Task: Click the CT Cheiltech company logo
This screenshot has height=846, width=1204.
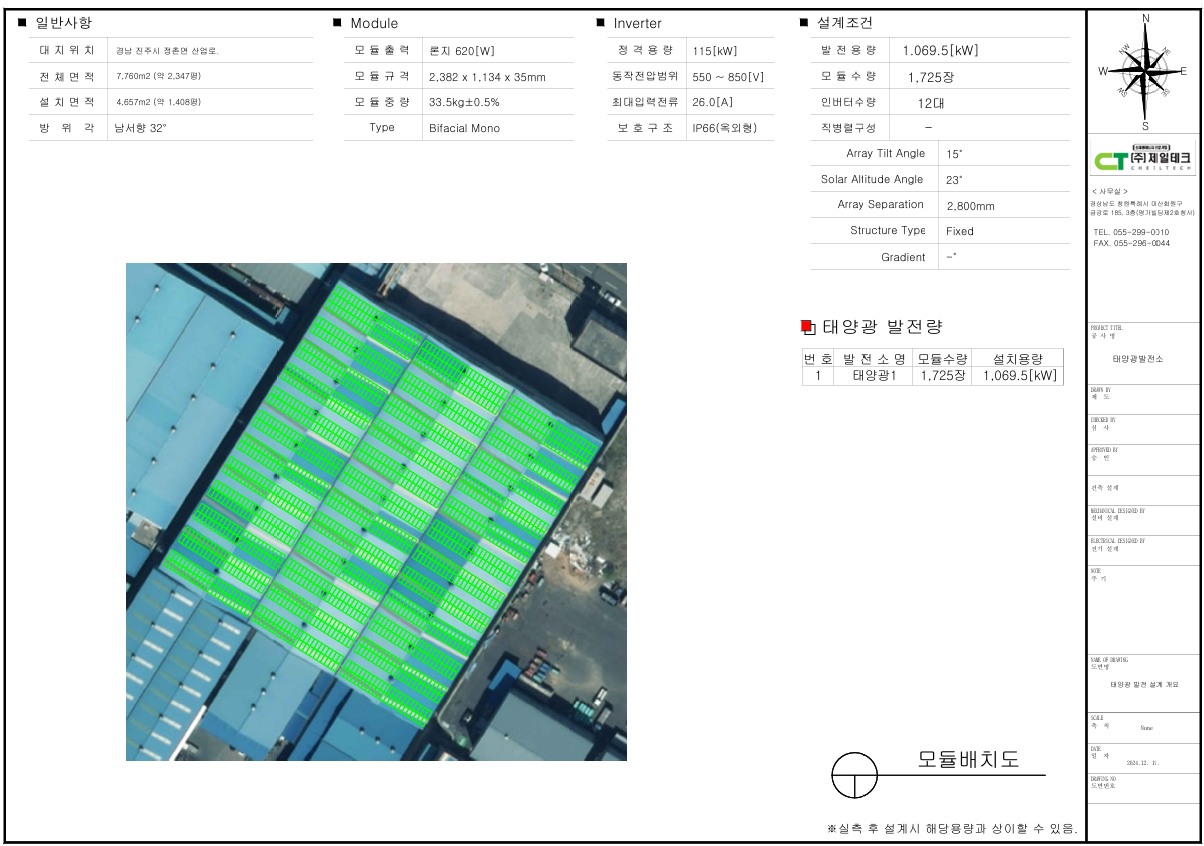Action: coord(1143,160)
